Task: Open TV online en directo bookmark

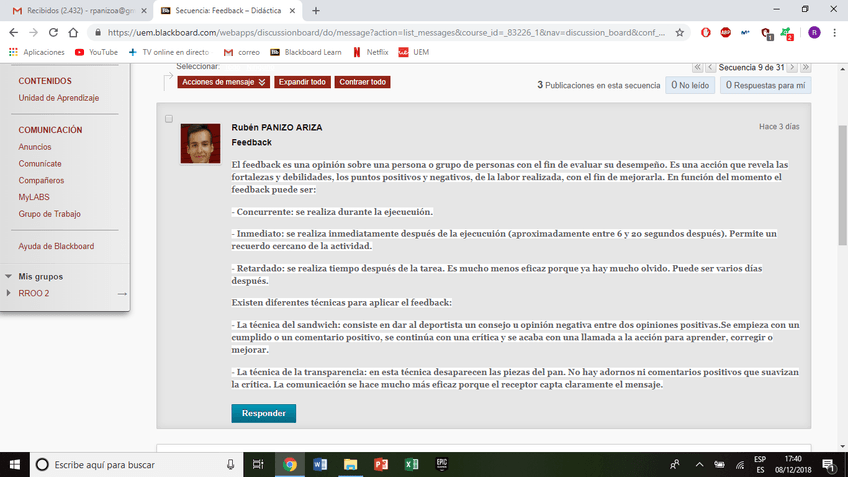Action: click(x=169, y=52)
